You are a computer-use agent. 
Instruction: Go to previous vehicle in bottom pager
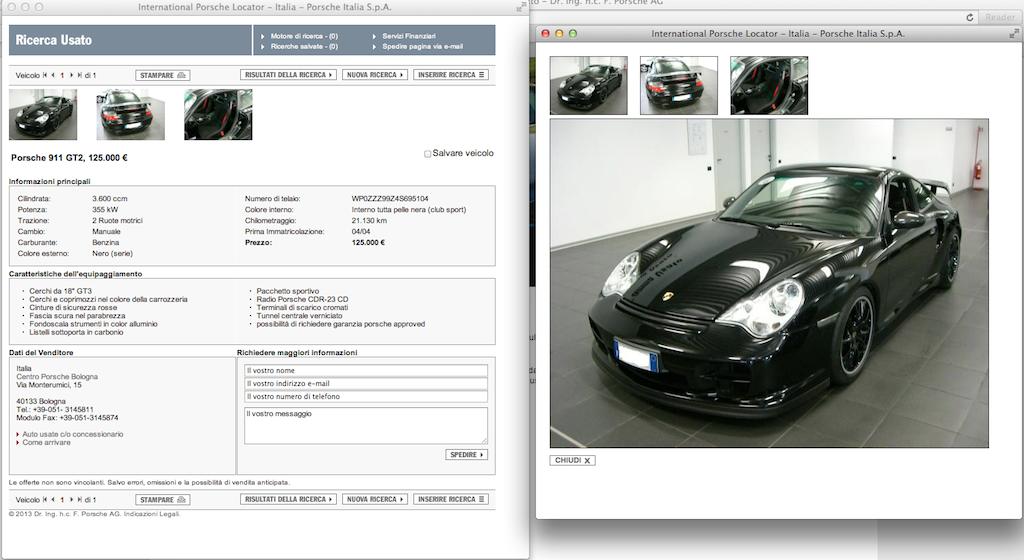click(x=53, y=499)
